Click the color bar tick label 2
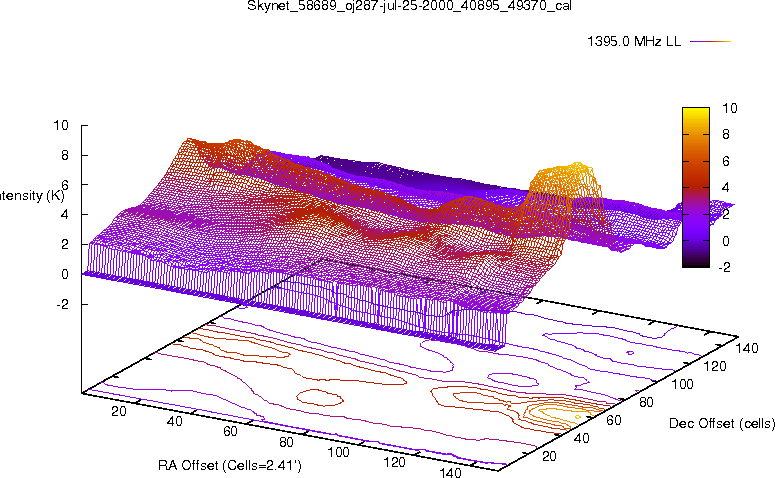The height and width of the screenshot is (478, 775). pos(726,215)
